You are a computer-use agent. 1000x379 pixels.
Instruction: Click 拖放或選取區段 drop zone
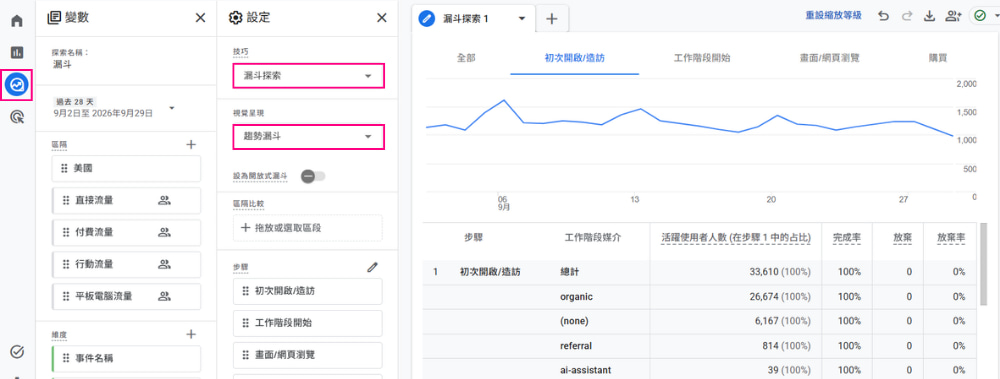[x=308, y=228]
